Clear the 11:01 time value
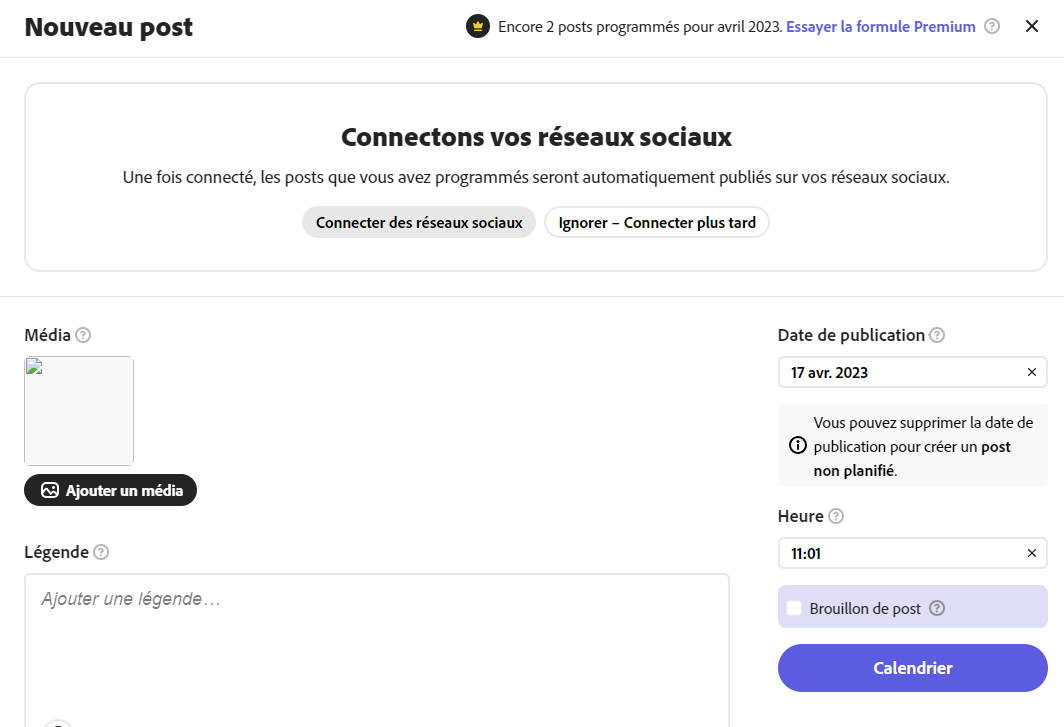The image size is (1064, 727). click(x=1032, y=553)
